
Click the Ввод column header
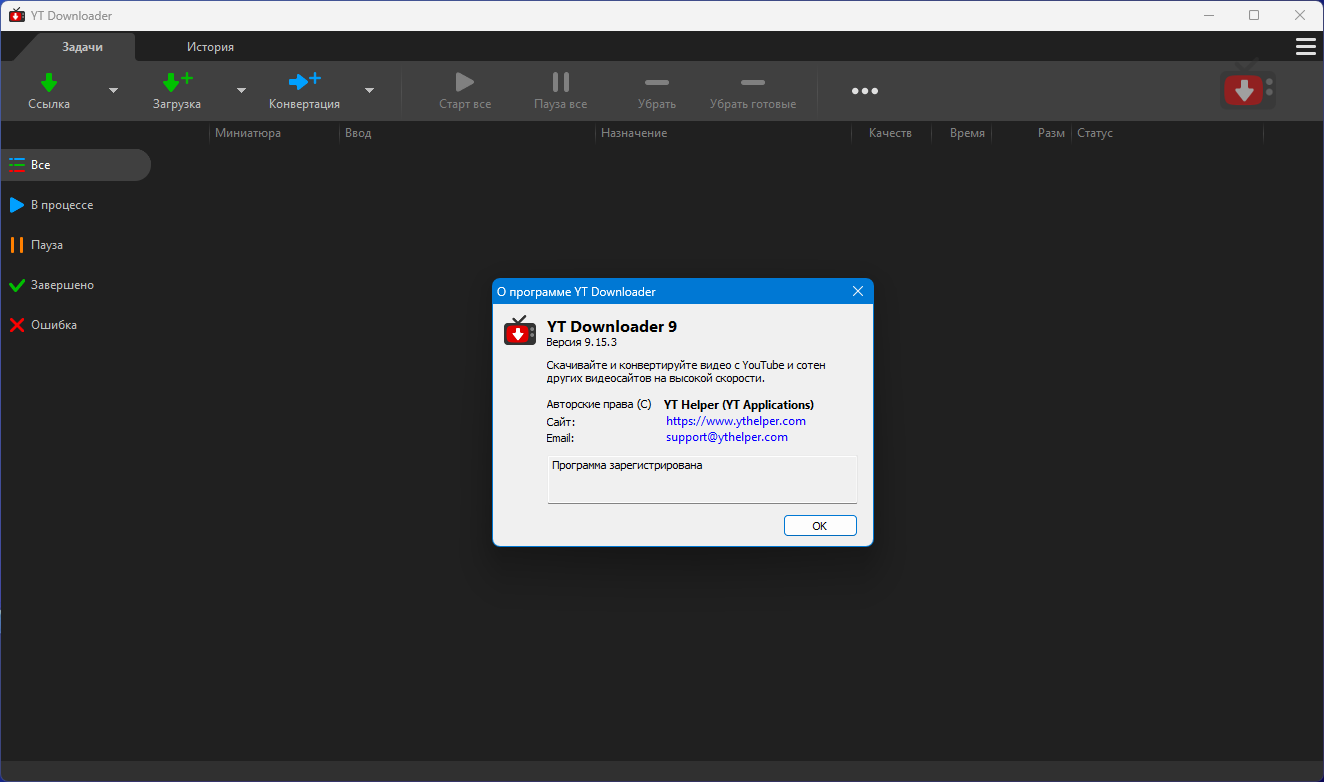tap(467, 133)
